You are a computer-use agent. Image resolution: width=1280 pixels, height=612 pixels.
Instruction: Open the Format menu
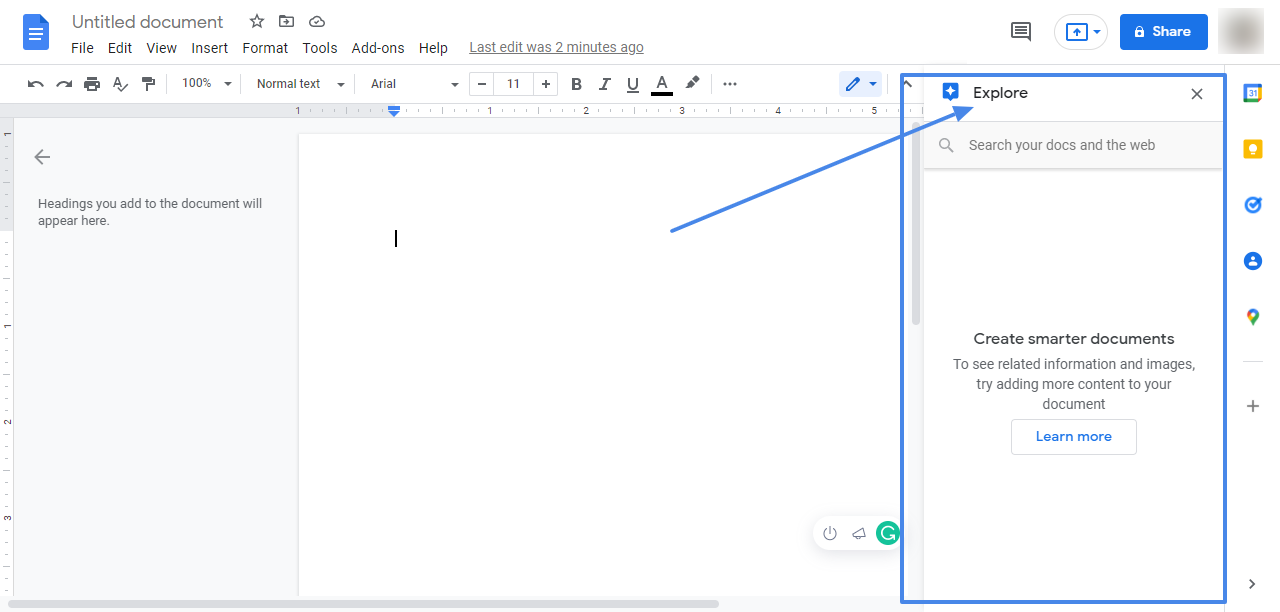[x=265, y=48]
